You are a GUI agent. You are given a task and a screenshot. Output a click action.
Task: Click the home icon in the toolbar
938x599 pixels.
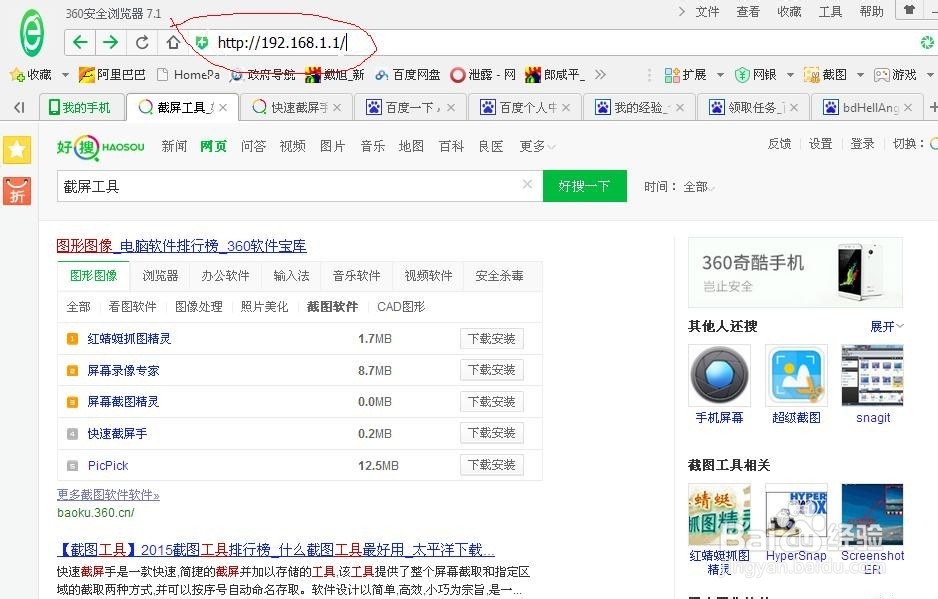click(171, 42)
